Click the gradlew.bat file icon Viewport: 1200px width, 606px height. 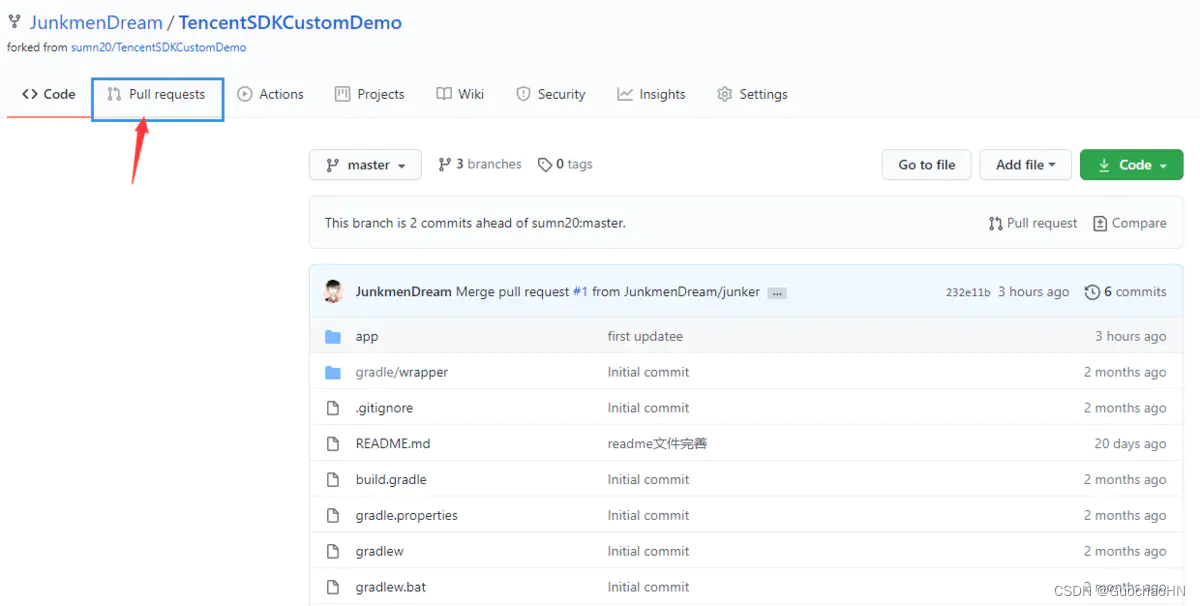pos(333,587)
